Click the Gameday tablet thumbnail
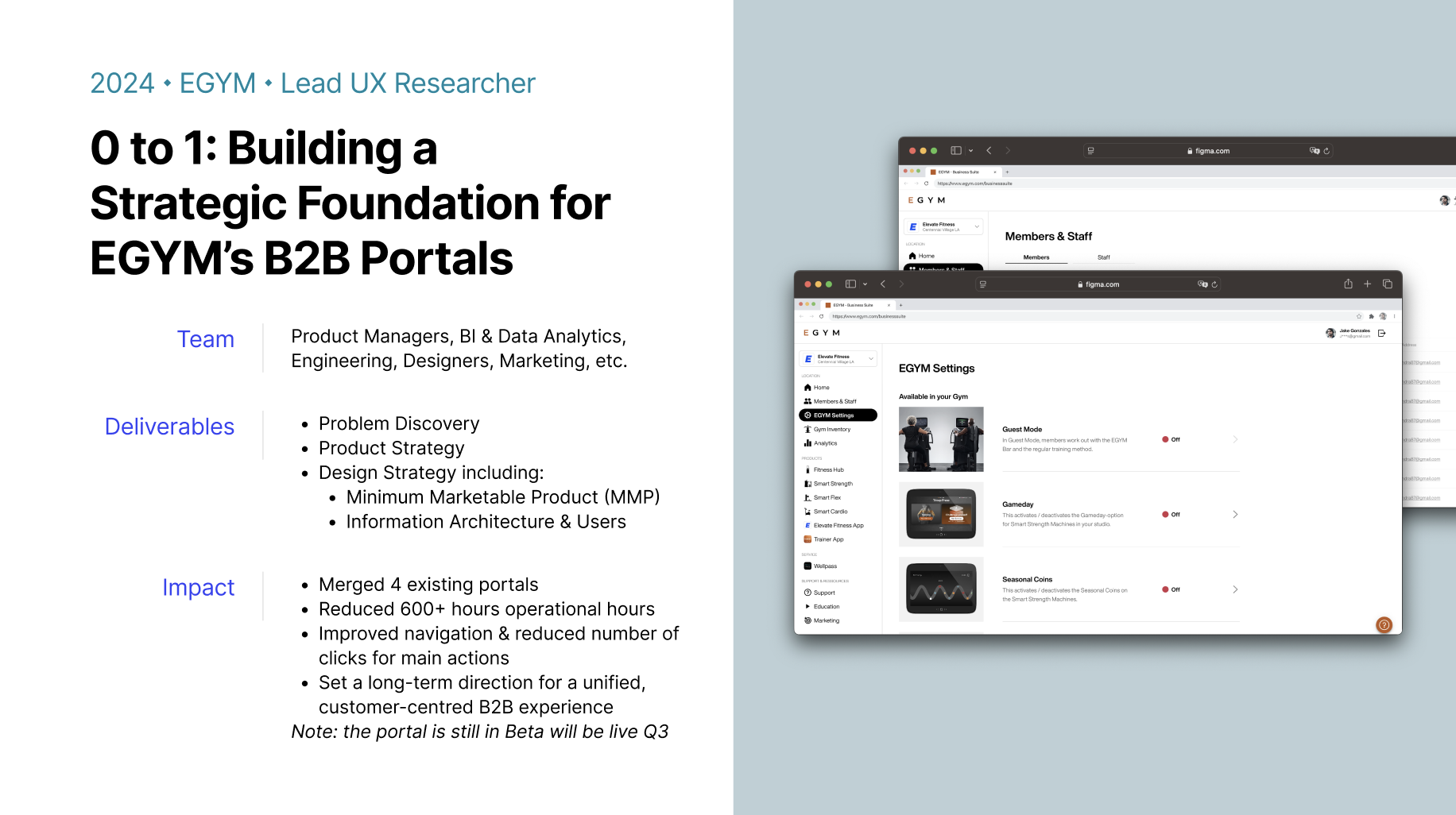The width and height of the screenshot is (1456, 815). [x=941, y=514]
